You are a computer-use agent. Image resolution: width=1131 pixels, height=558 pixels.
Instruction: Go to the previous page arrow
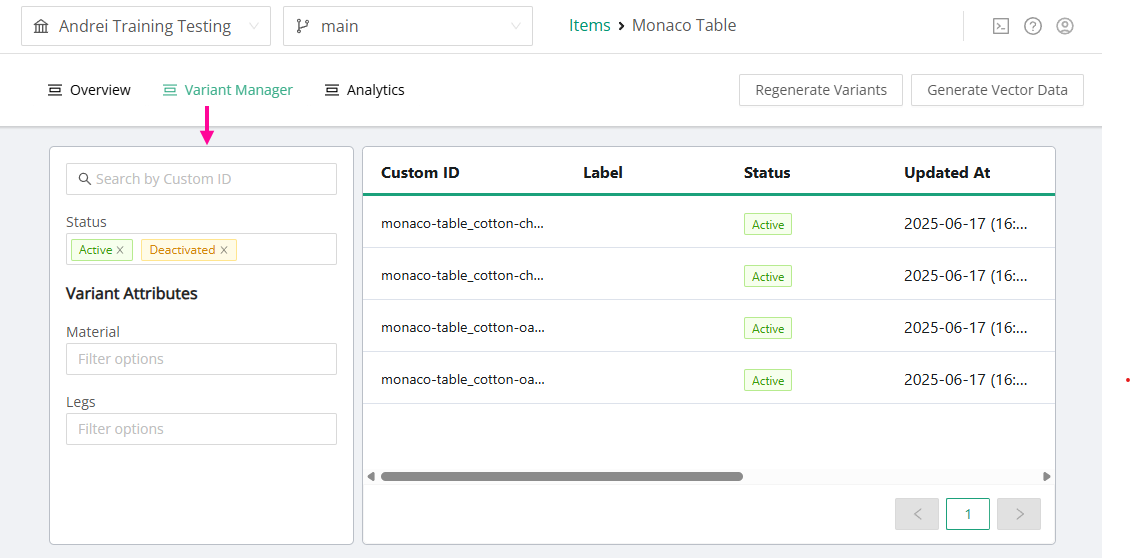click(x=917, y=514)
